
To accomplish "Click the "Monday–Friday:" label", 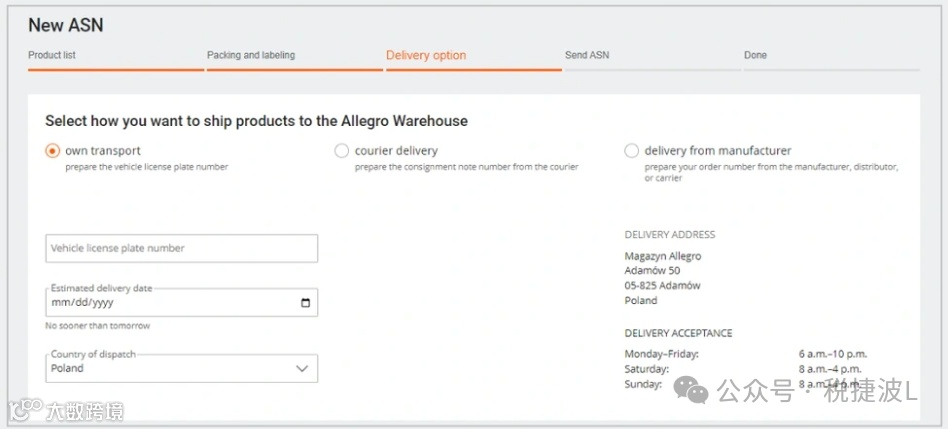I will tap(661, 354).
